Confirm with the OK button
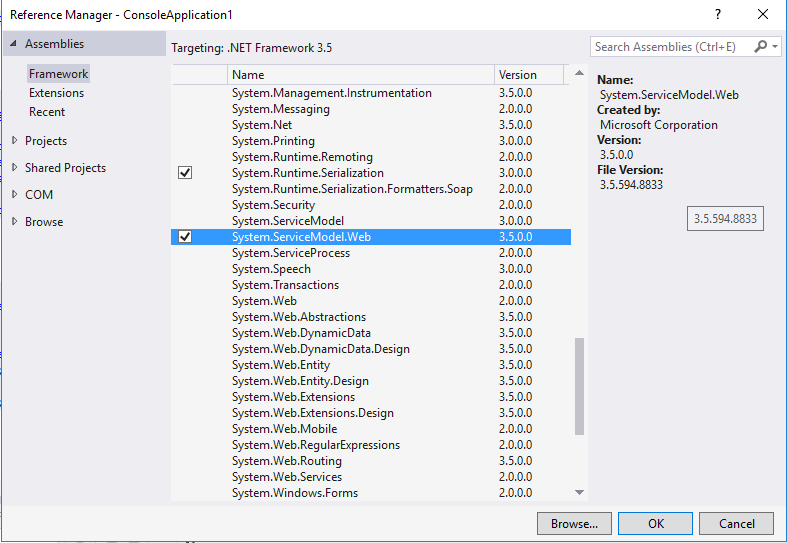This screenshot has width=787, height=543. 655,523
